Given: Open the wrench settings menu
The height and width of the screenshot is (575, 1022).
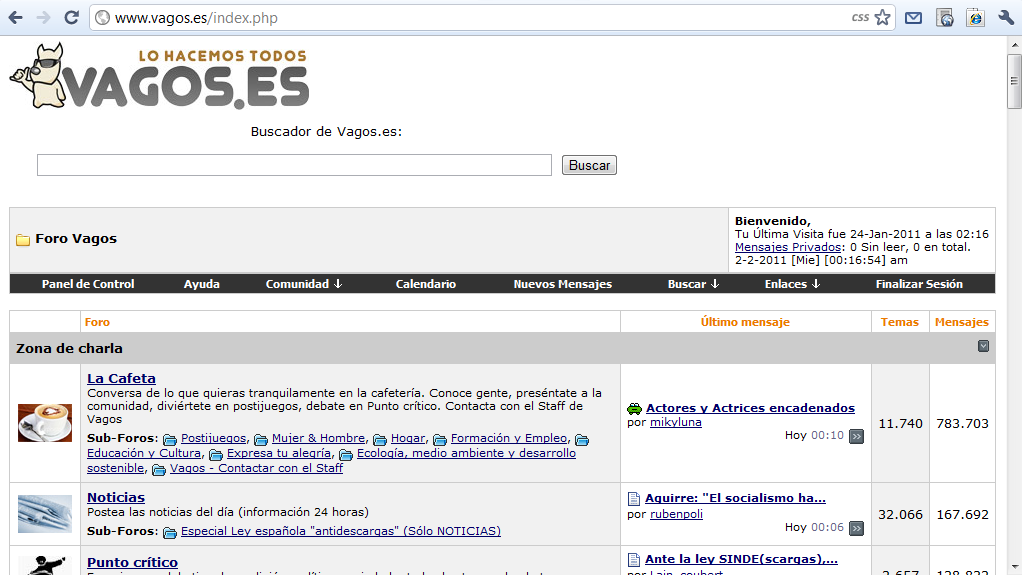Looking at the screenshot, I should click(1006, 18).
